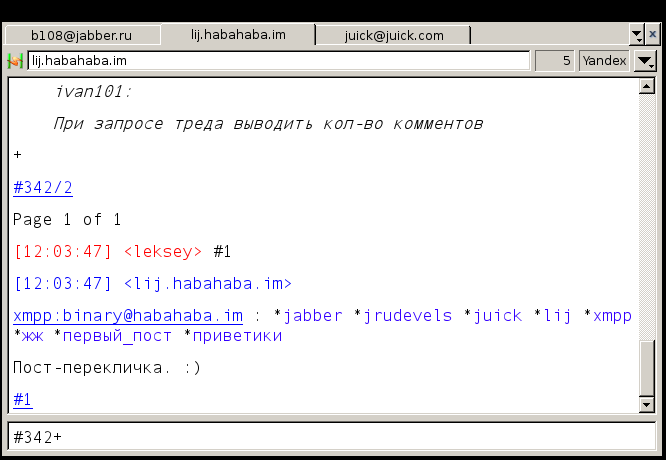Close the current chat tab
The image size is (666, 460).
(x=652, y=34)
